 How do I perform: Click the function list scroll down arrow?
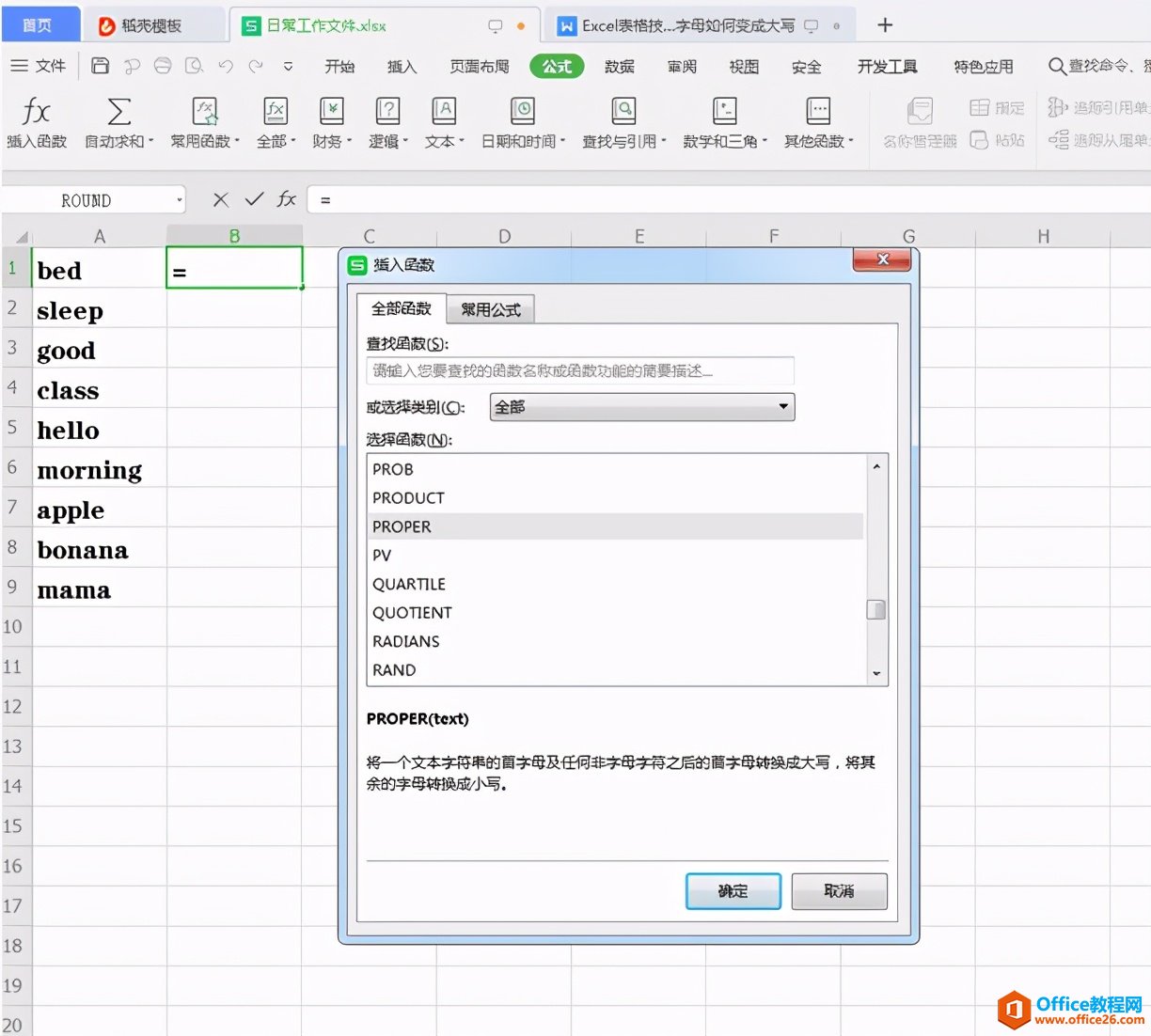tap(876, 673)
